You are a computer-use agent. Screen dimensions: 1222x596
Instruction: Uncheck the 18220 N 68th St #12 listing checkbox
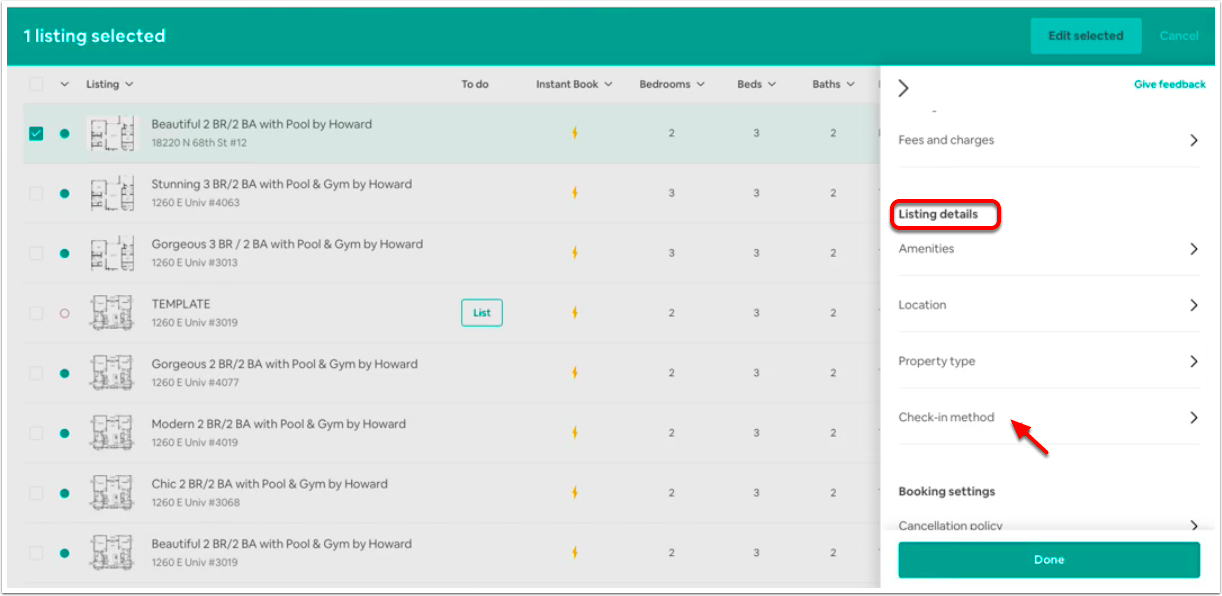click(x=36, y=133)
